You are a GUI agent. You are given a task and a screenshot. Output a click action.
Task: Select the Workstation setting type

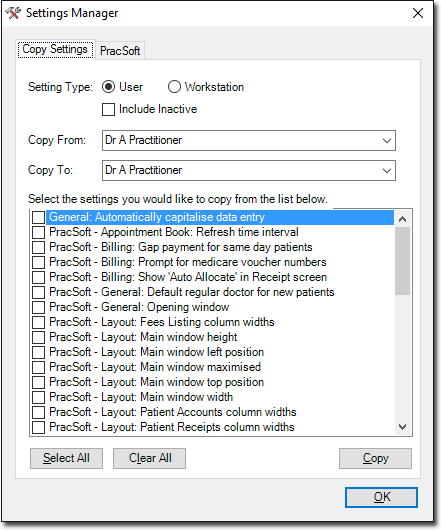click(x=174, y=87)
